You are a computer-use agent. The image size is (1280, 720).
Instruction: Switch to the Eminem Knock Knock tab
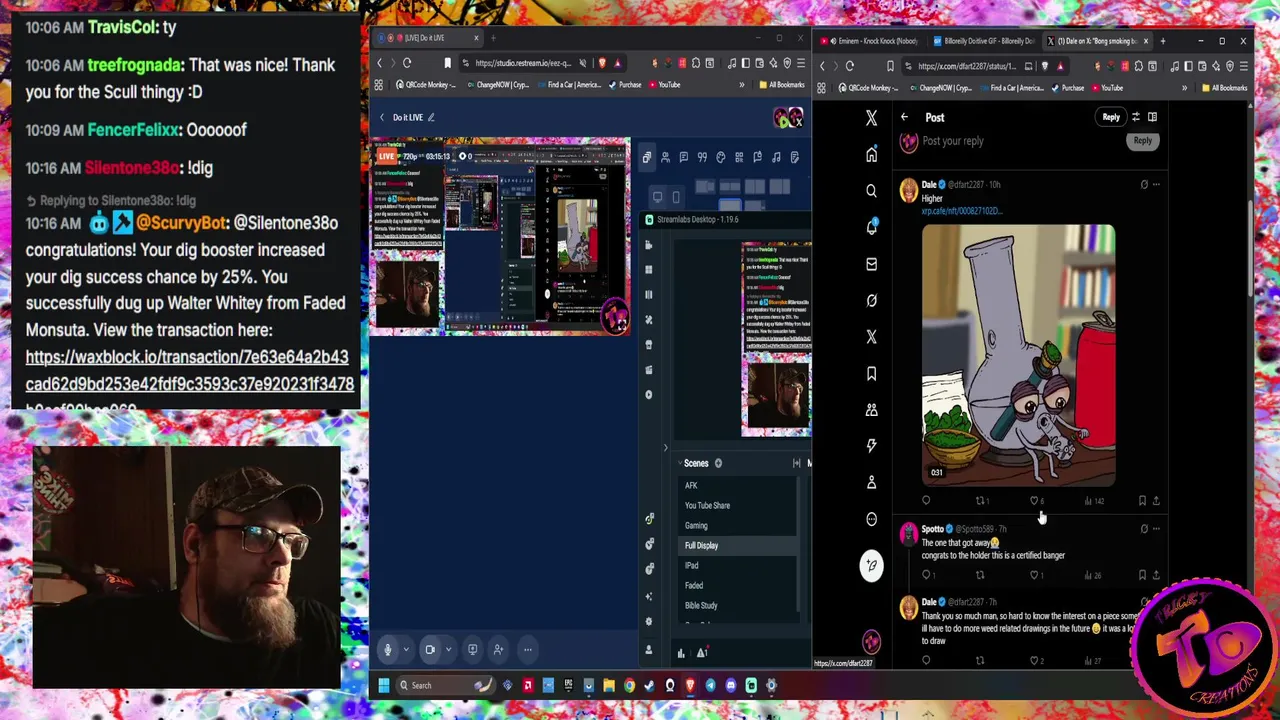(x=869, y=41)
